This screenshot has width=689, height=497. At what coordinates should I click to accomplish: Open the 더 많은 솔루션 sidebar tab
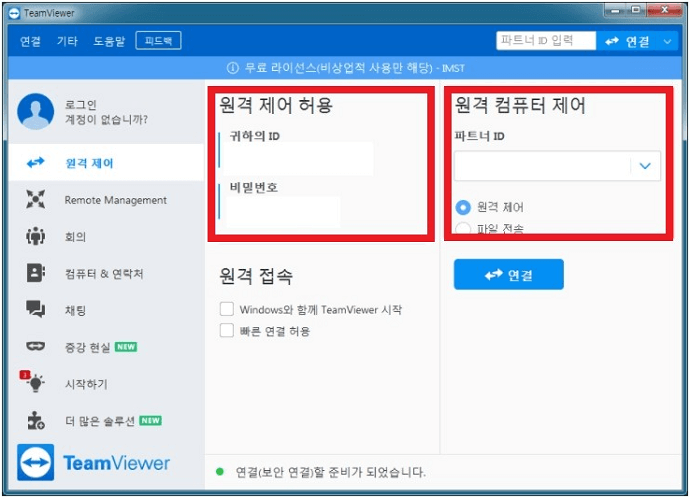pos(106,421)
